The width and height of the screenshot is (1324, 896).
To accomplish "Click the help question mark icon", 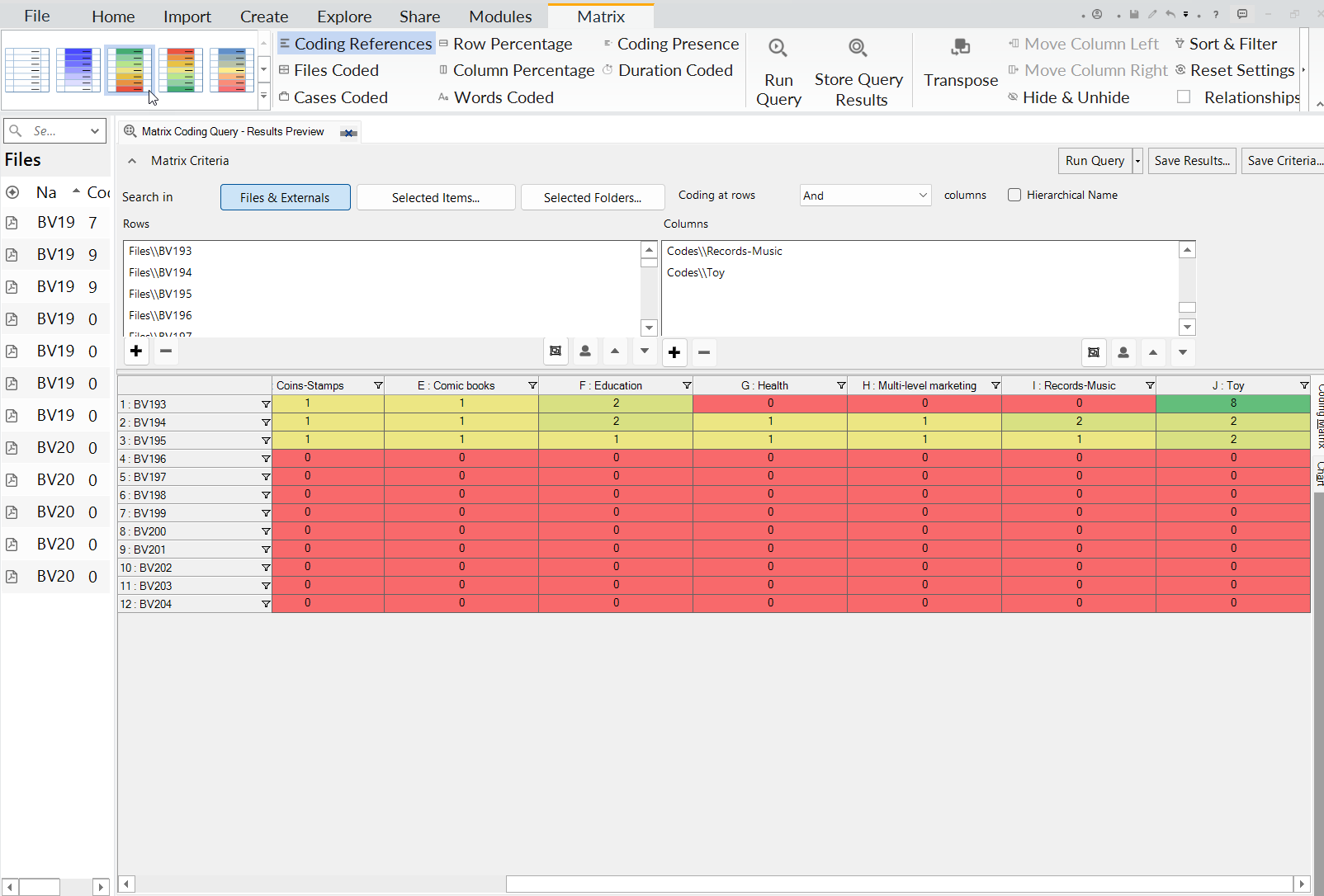I will coord(1216,15).
